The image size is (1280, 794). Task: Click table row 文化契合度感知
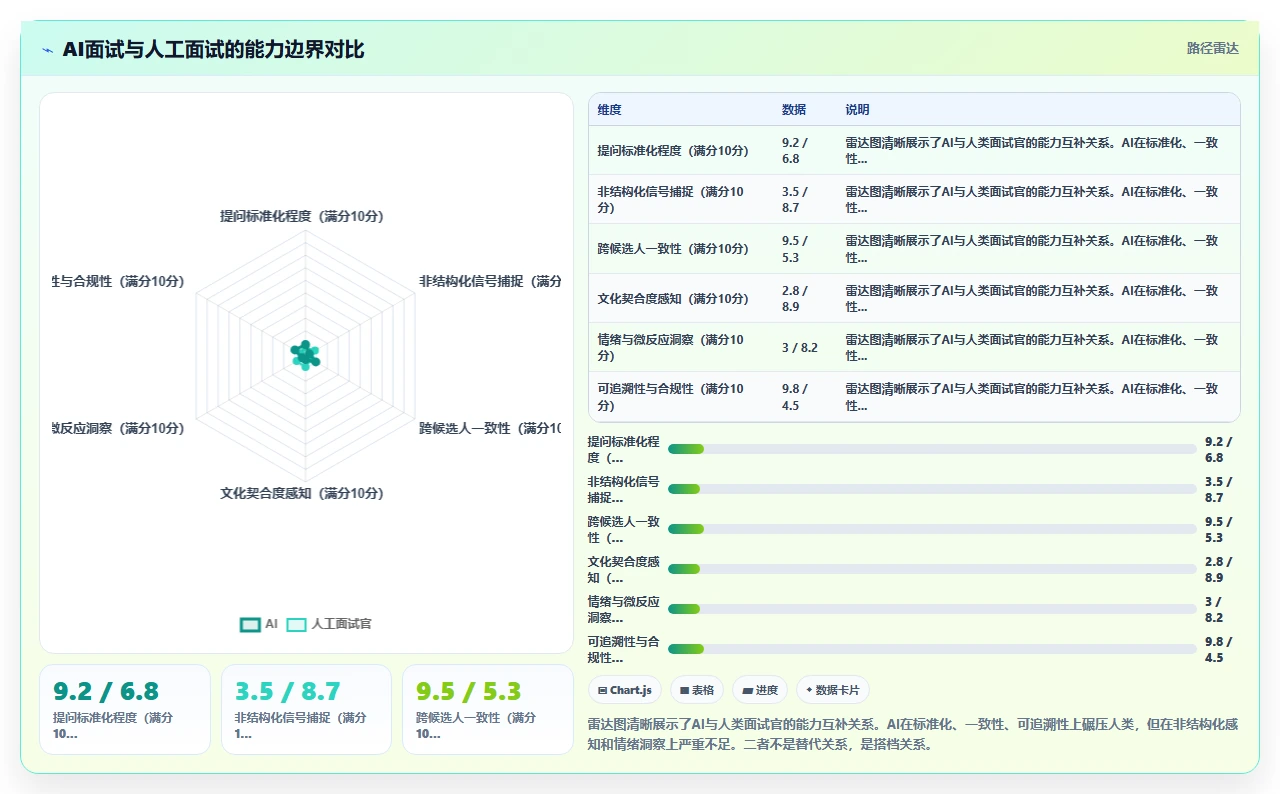[x=914, y=298]
